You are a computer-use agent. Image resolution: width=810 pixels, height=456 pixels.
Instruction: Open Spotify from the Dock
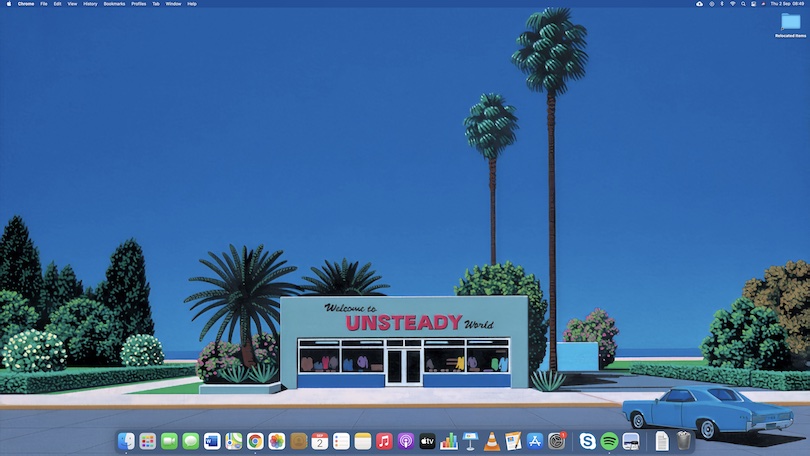[609, 442]
